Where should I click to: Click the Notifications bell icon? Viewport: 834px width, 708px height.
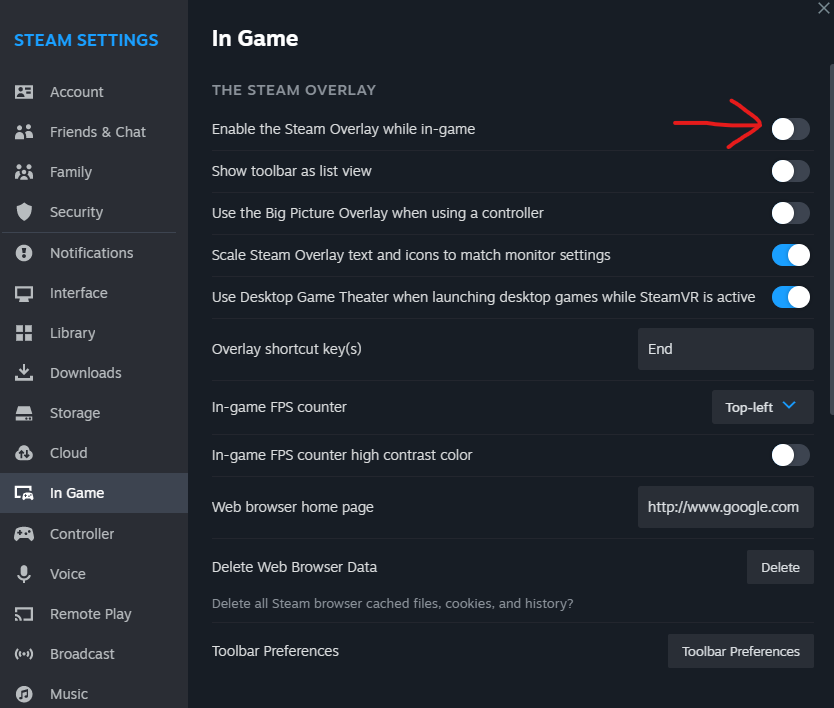(24, 253)
